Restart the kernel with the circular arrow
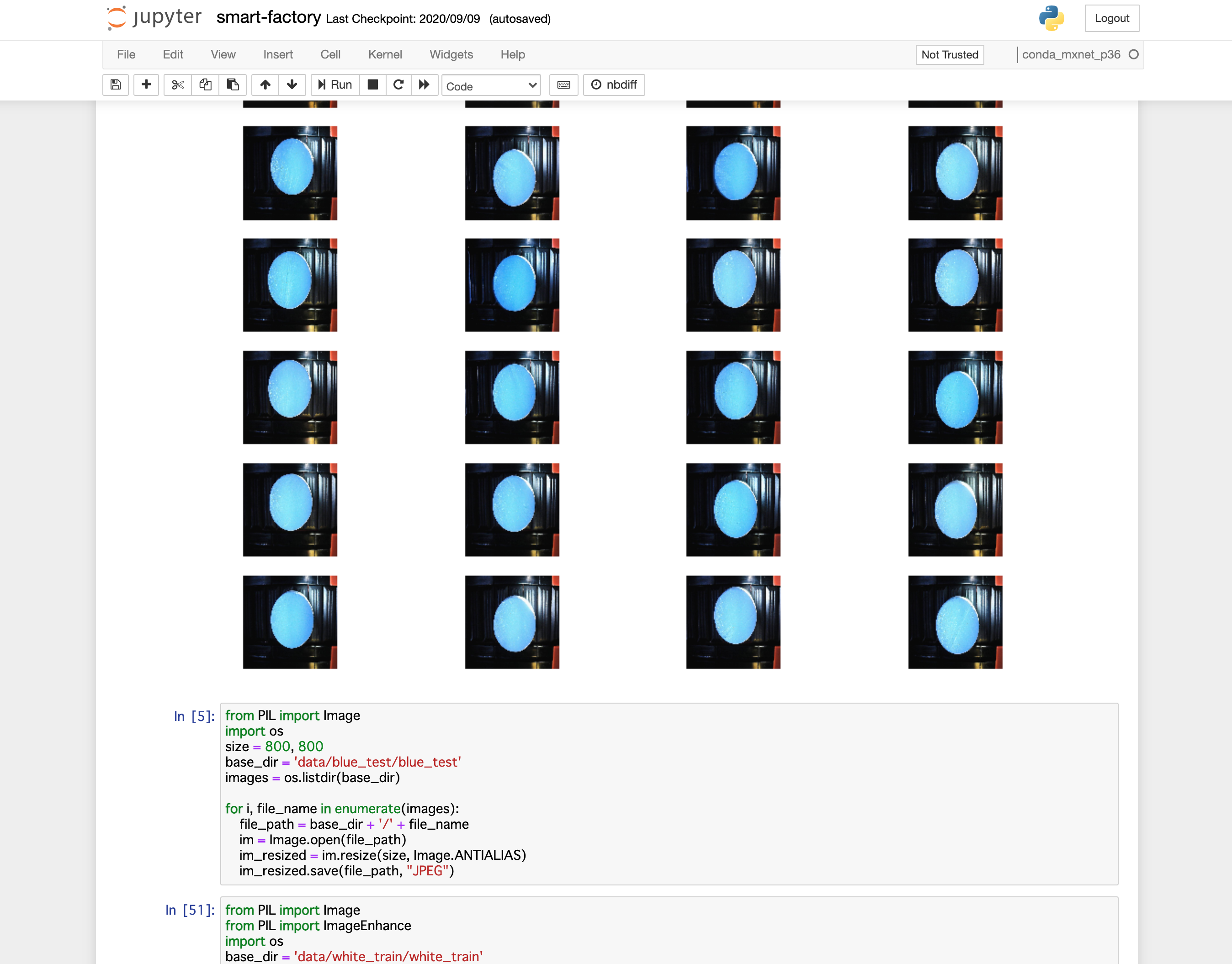Screen dimensions: 1232x964 [398, 85]
